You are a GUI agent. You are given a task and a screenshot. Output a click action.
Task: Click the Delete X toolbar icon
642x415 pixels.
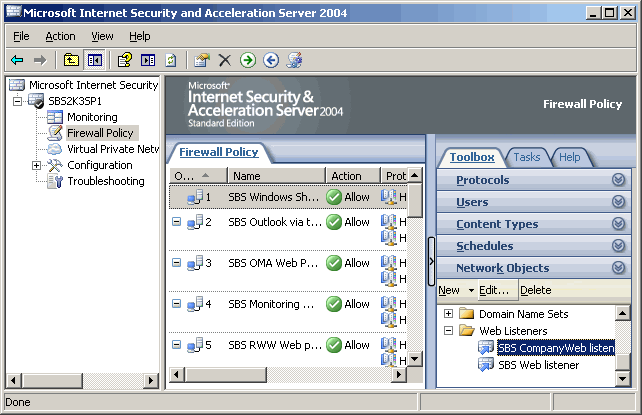[225, 60]
